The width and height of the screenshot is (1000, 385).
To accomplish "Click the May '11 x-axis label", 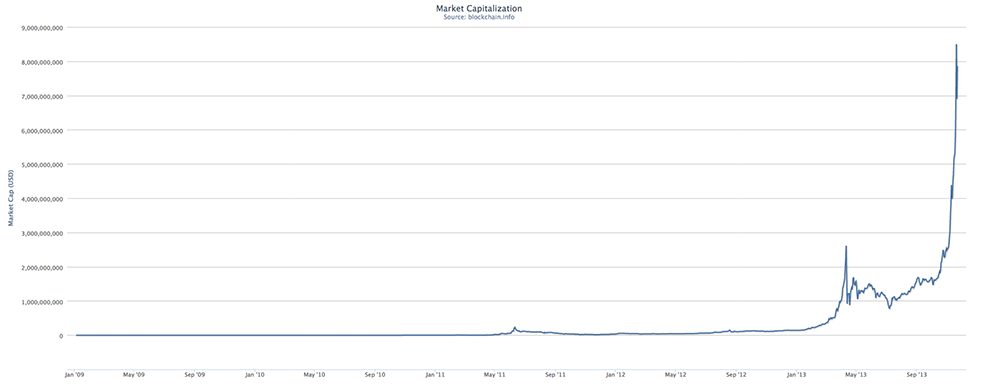I will coord(495,375).
